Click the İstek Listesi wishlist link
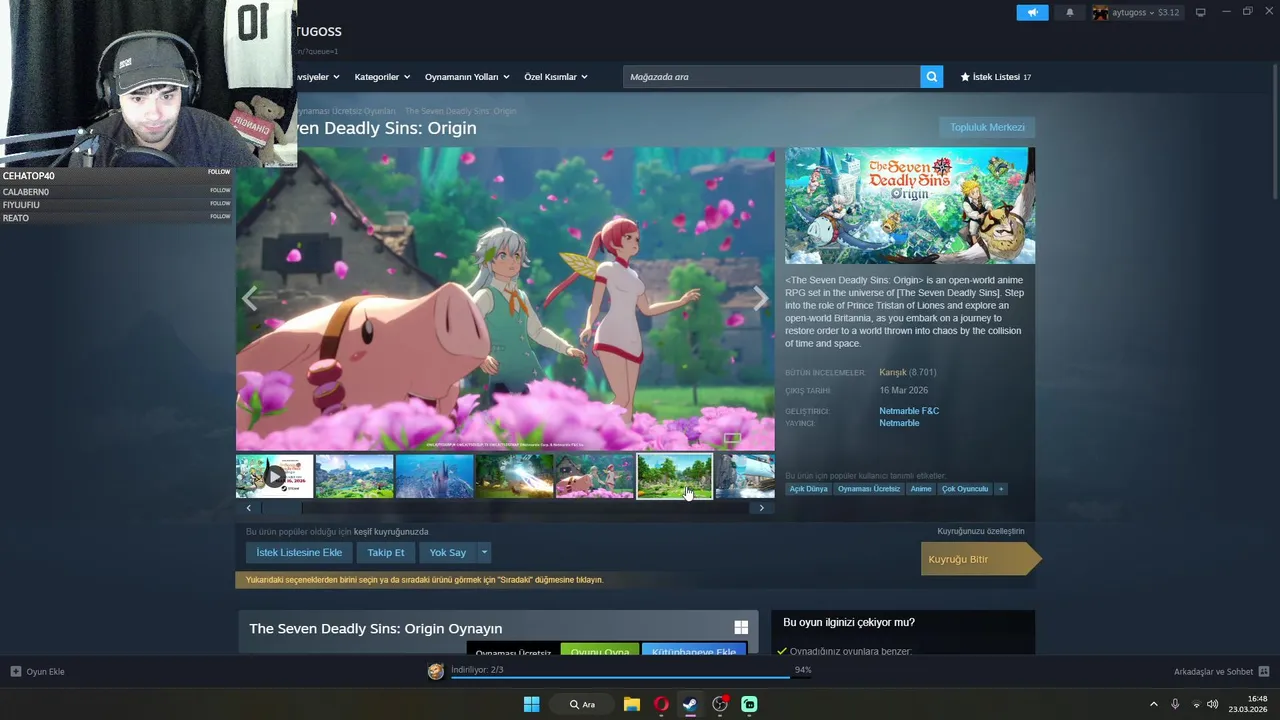Image resolution: width=1280 pixels, height=720 pixels. (996, 77)
